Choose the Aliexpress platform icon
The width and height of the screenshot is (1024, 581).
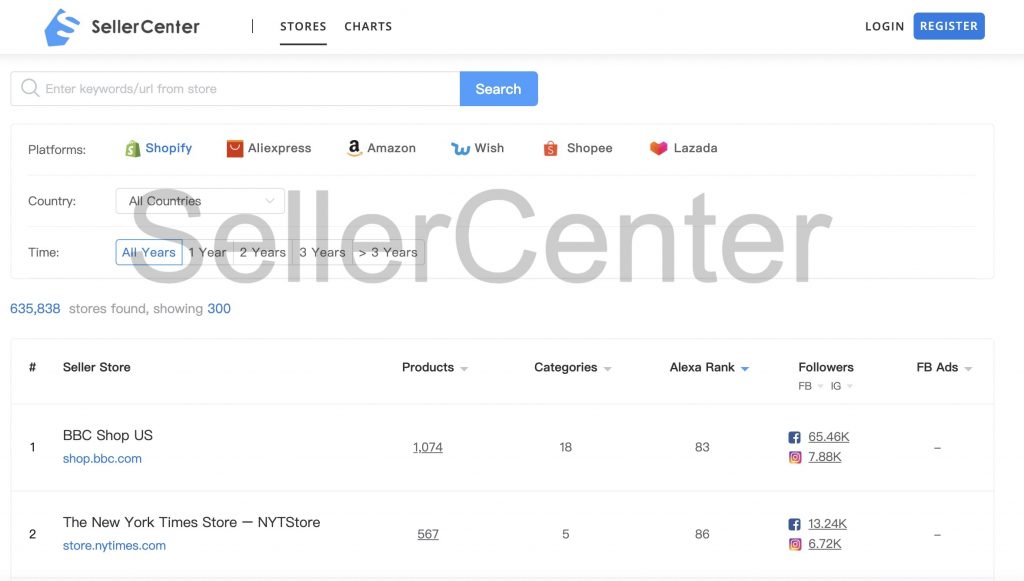click(234, 149)
